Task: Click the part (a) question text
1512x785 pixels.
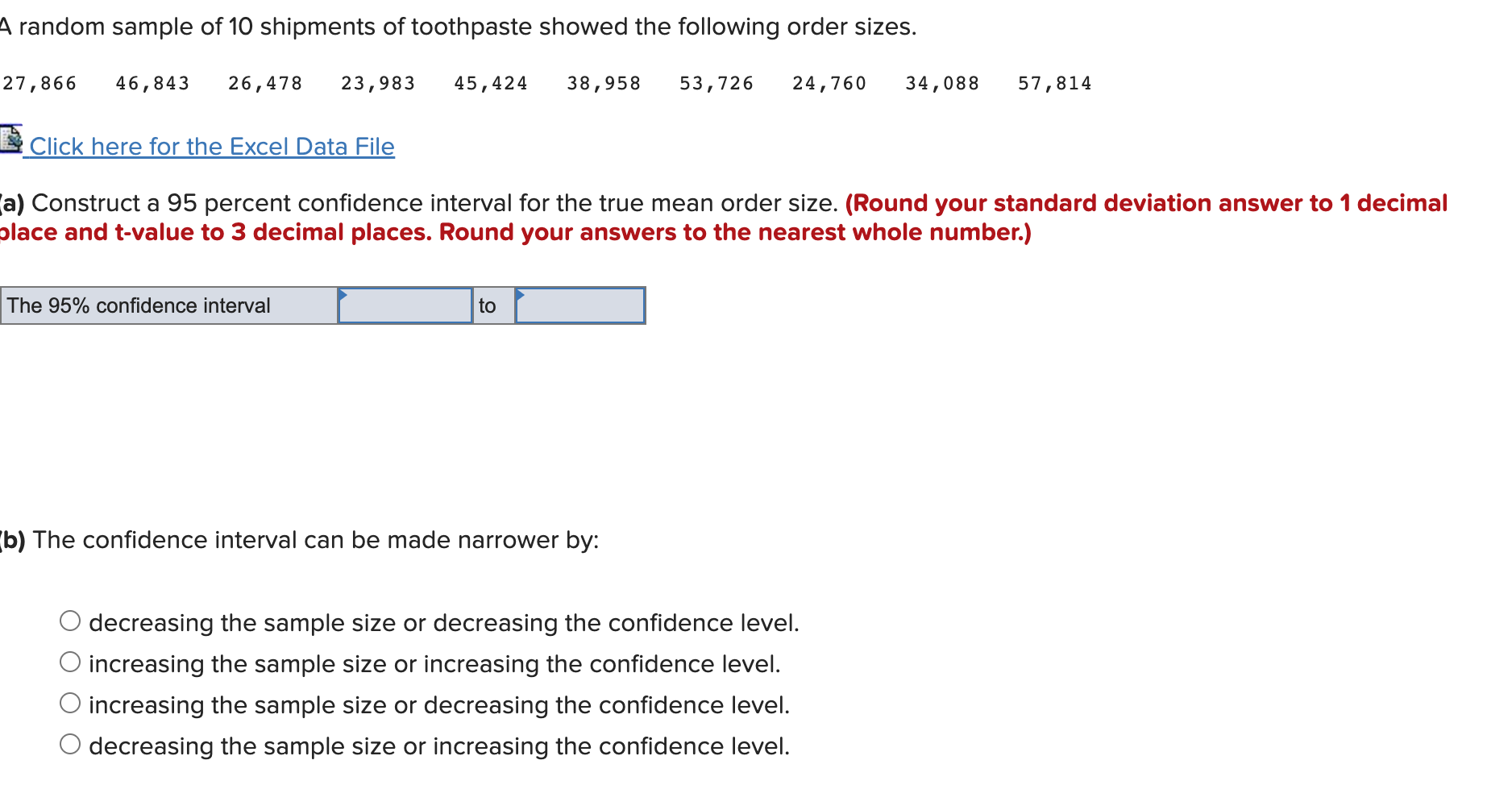Action: 419,203
